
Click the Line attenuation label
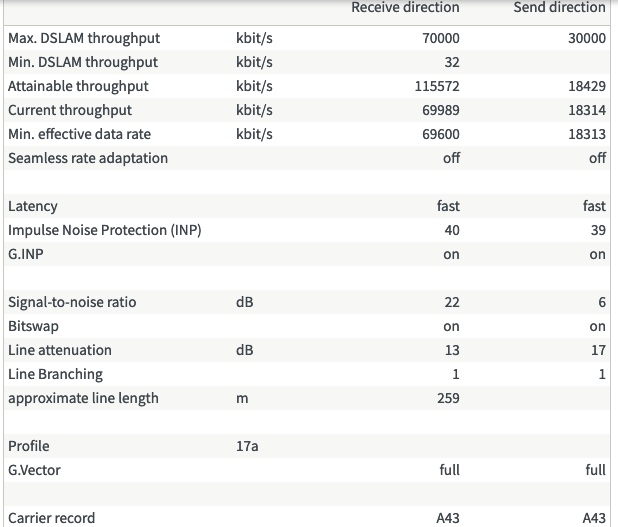(x=60, y=350)
